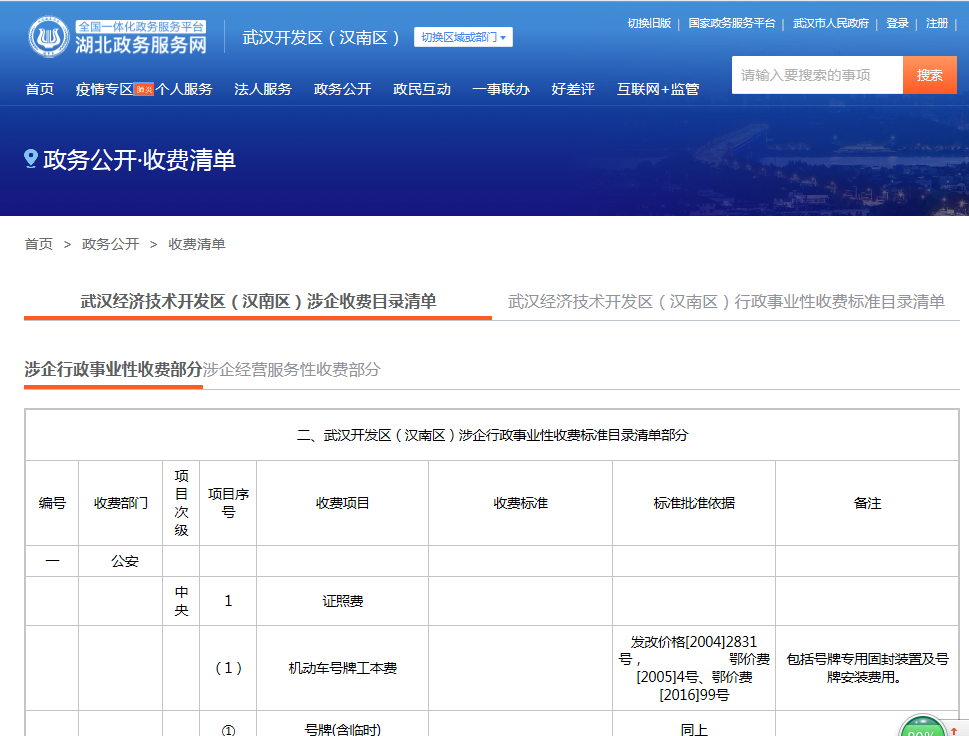Switch to 行政事业性收费标准目录清单 tab
Screen dimensions: 969x736
[726, 301]
